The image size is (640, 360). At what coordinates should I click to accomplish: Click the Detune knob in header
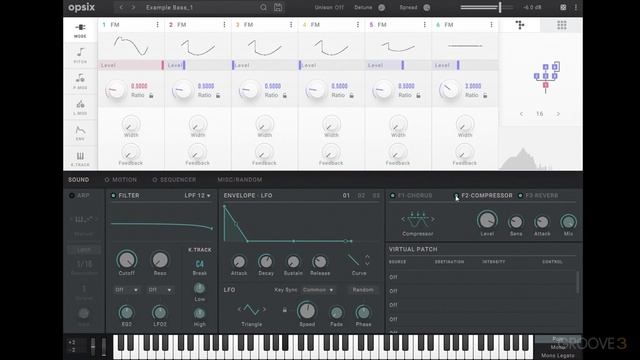click(x=382, y=7)
